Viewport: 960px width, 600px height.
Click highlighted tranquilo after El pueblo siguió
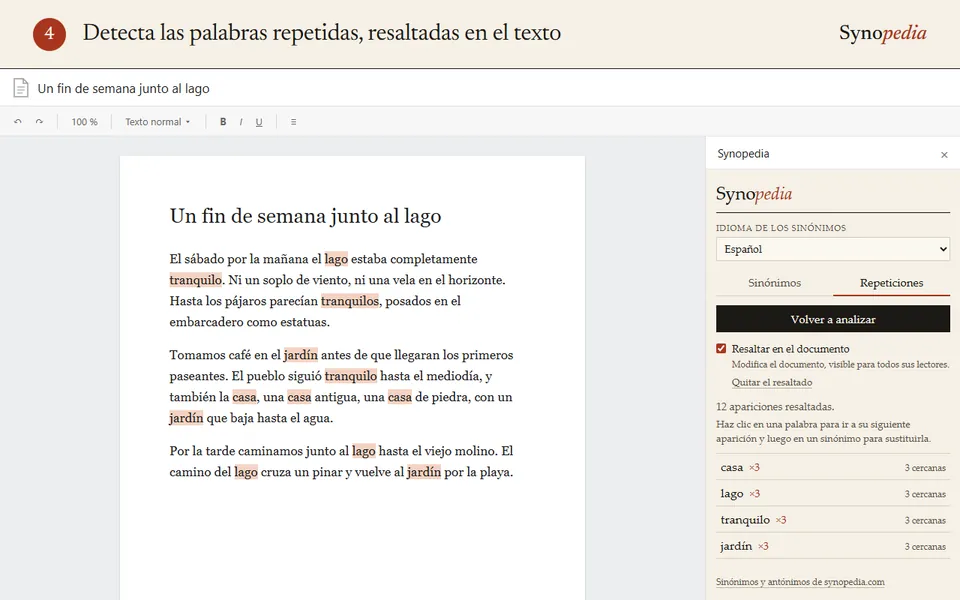click(x=351, y=376)
